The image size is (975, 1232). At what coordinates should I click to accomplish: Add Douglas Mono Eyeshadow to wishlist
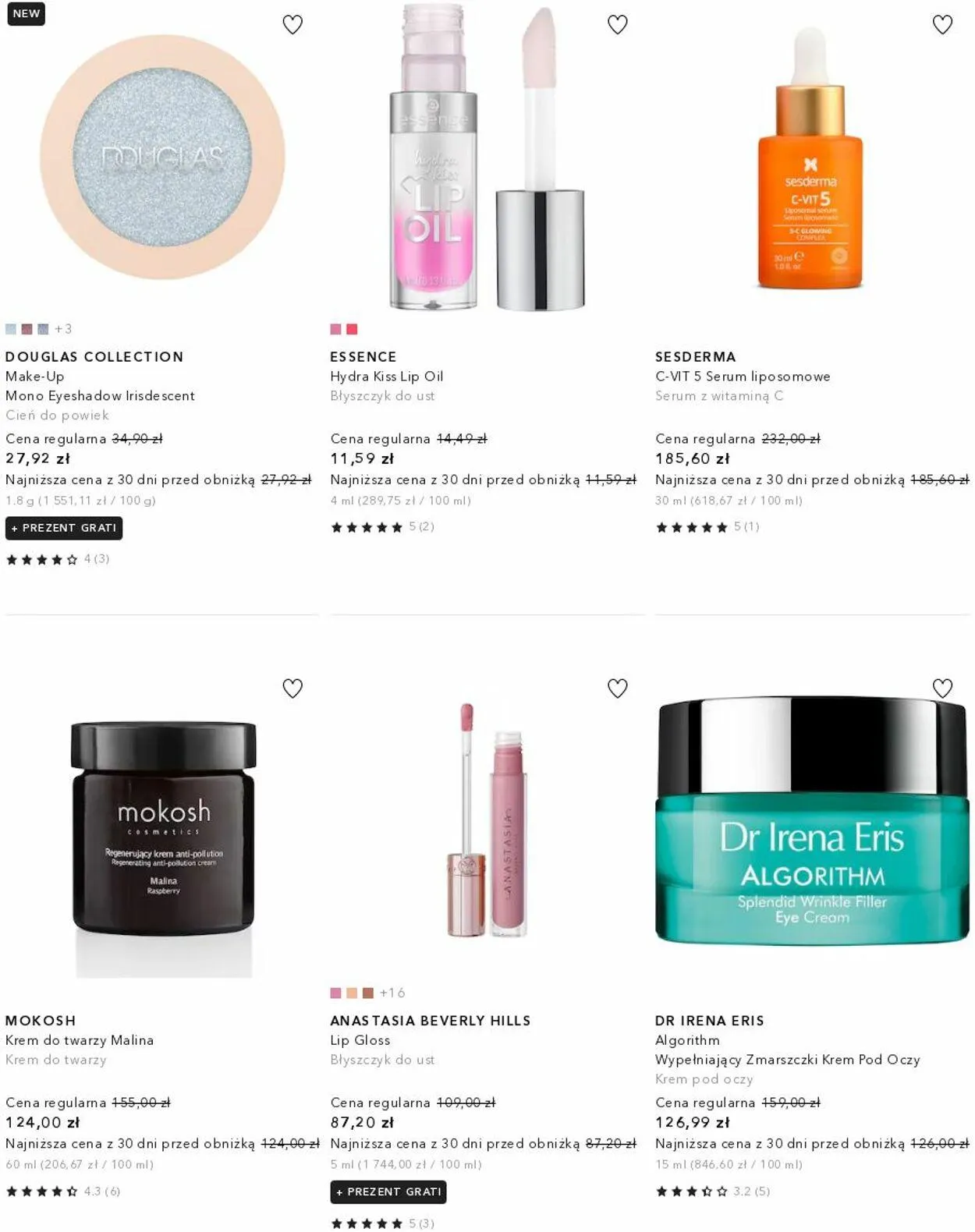292,25
